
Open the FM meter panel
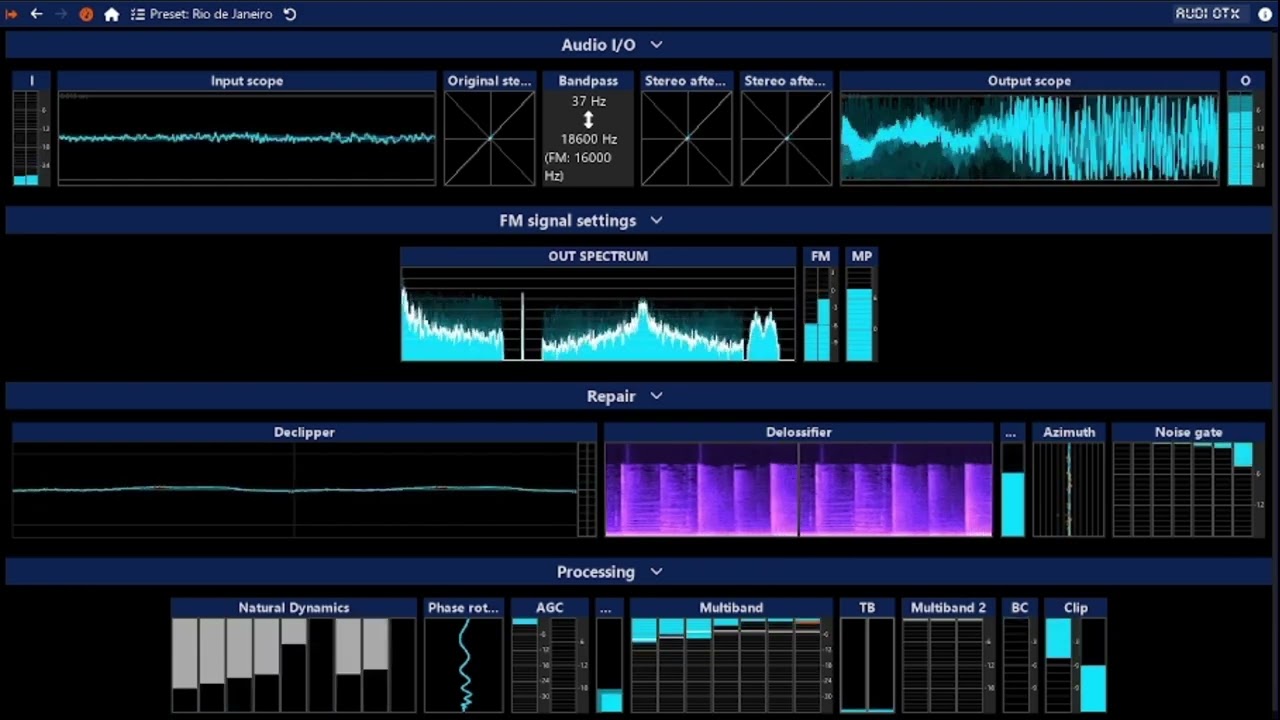[x=820, y=304]
